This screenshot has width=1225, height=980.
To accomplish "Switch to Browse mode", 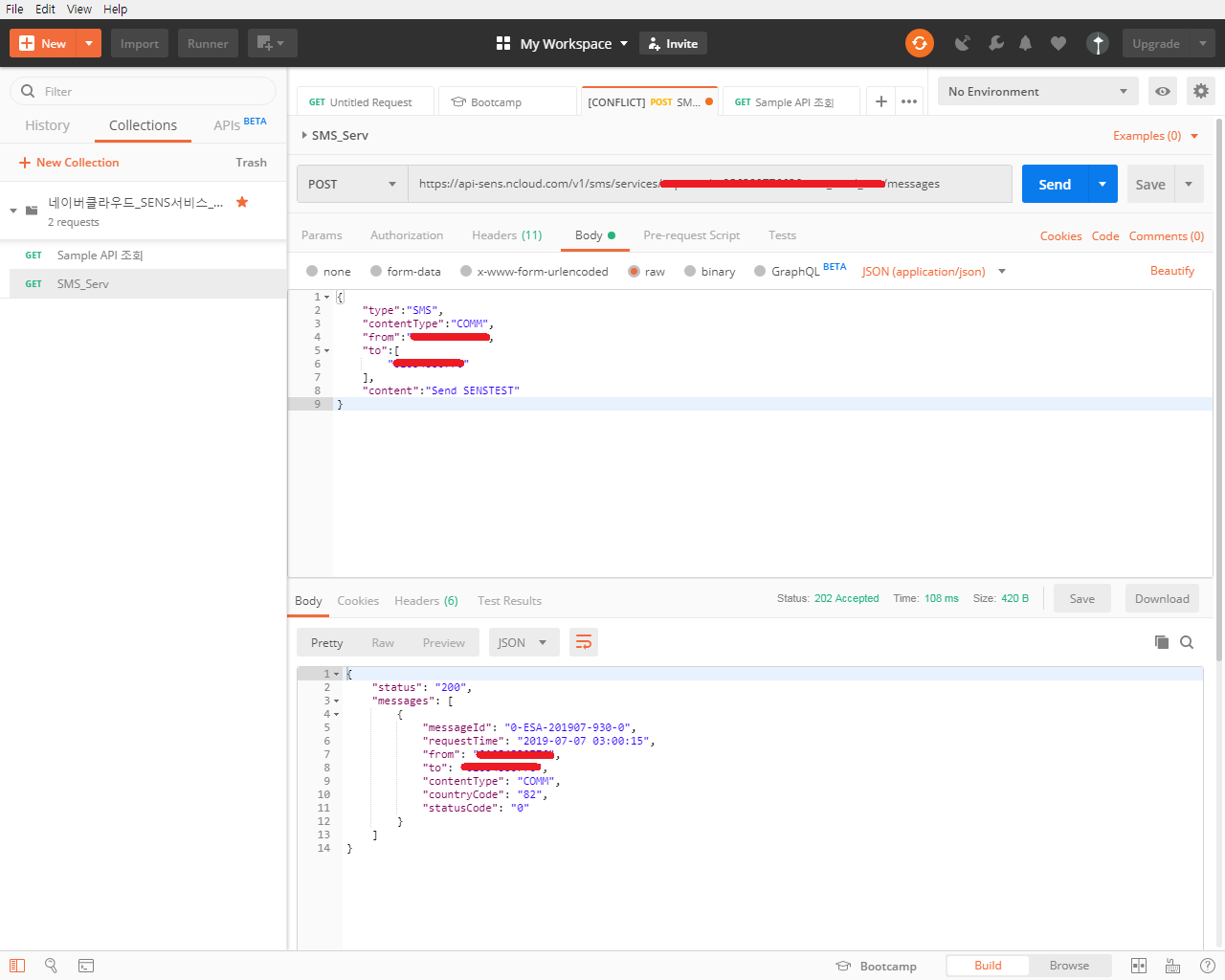I will tap(1069, 965).
